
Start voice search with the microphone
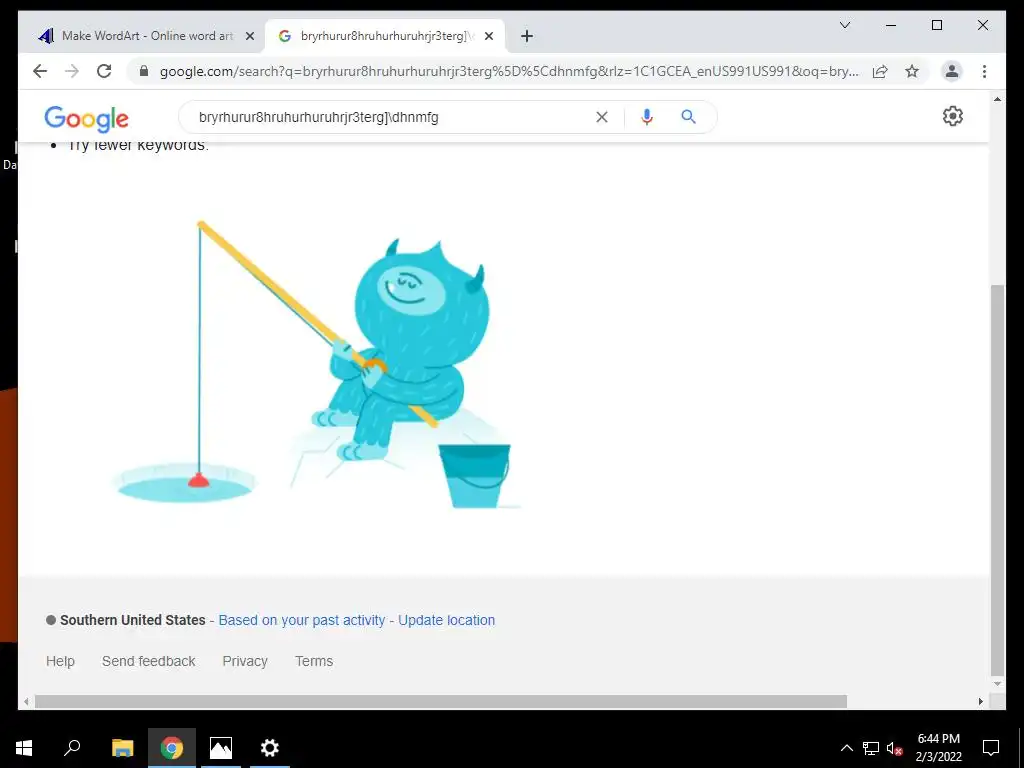click(647, 117)
